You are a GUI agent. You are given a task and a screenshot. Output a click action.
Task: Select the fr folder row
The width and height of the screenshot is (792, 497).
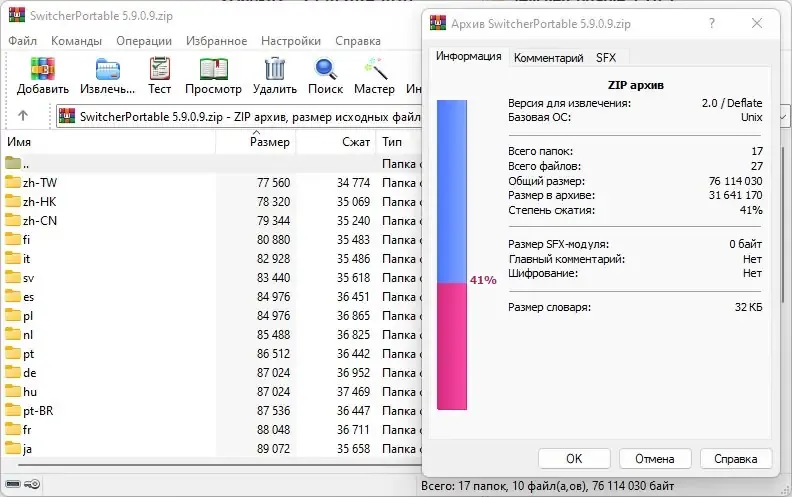tap(212, 430)
